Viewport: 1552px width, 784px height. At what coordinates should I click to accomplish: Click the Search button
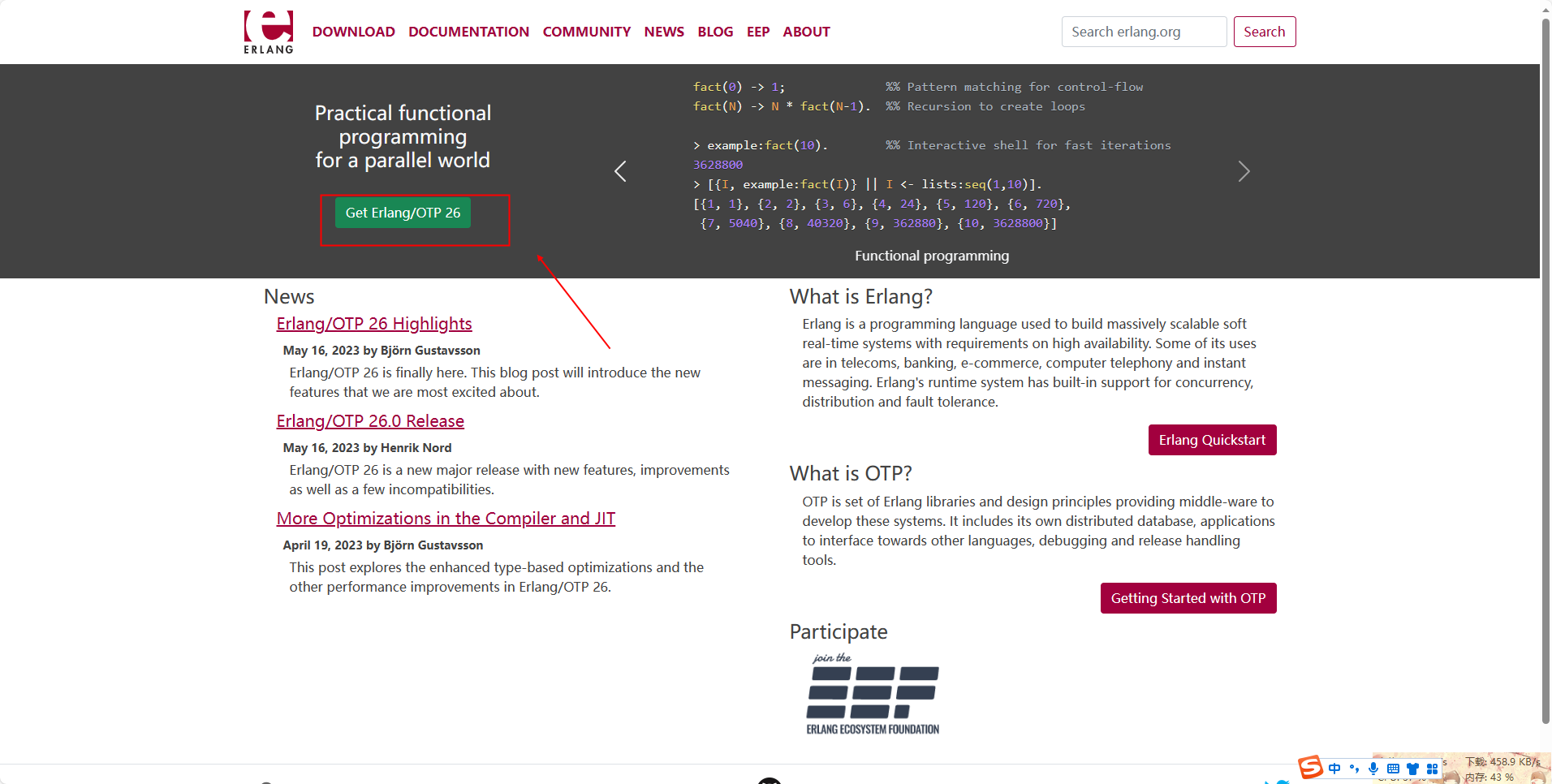[1265, 32]
